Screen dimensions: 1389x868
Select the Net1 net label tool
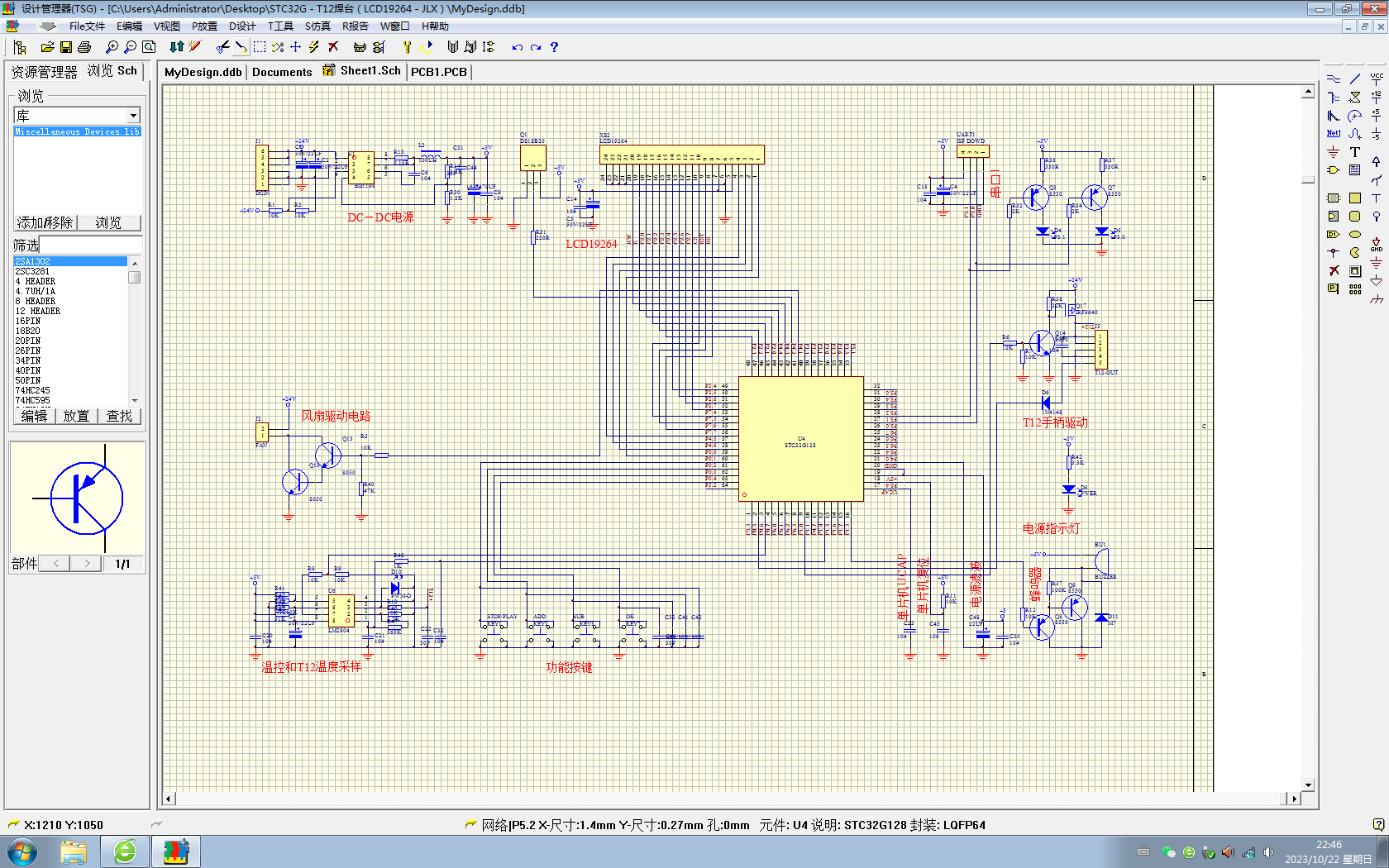click(1334, 133)
